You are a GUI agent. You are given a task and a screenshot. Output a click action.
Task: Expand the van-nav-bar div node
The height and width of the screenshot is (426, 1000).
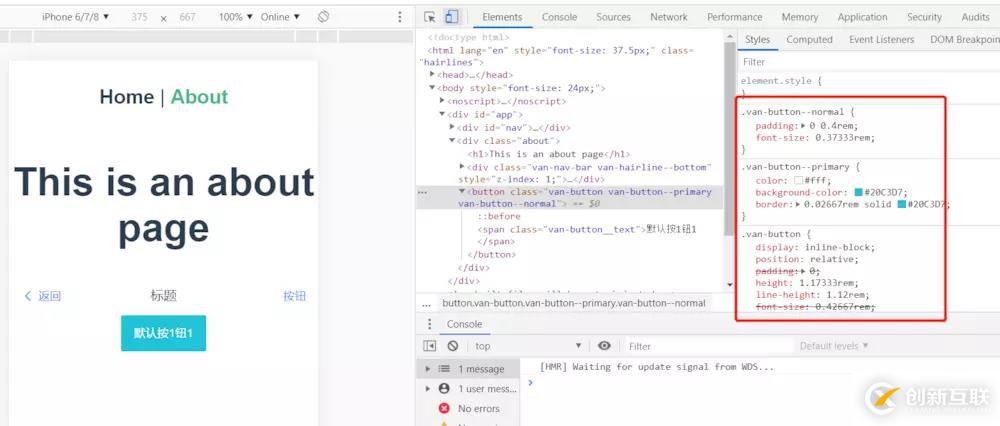point(462,166)
